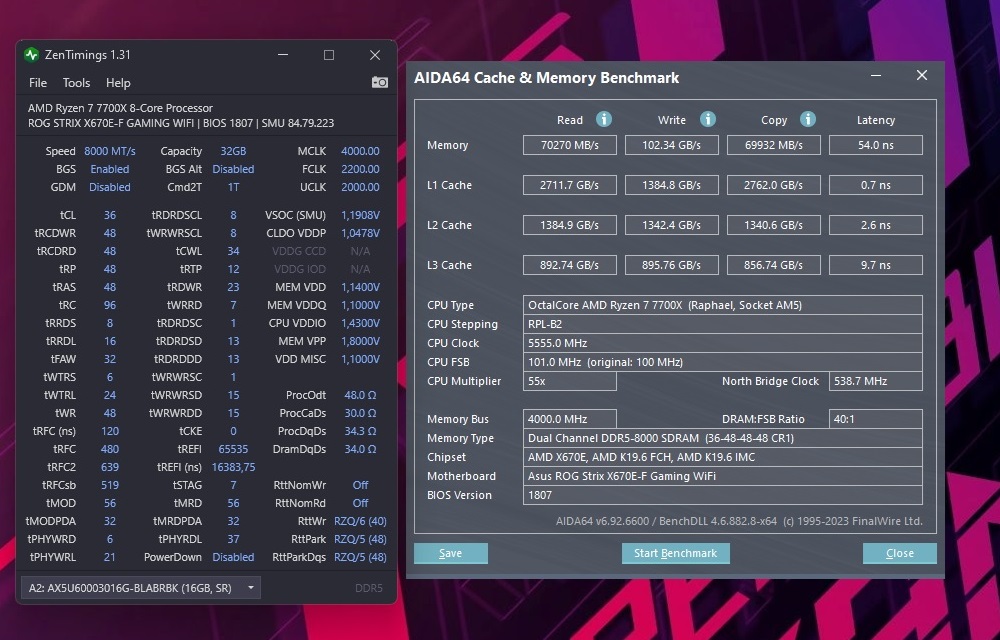This screenshot has width=1000, height=640.
Task: Click the AIDA64 version footer text
Action: click(x=739, y=521)
